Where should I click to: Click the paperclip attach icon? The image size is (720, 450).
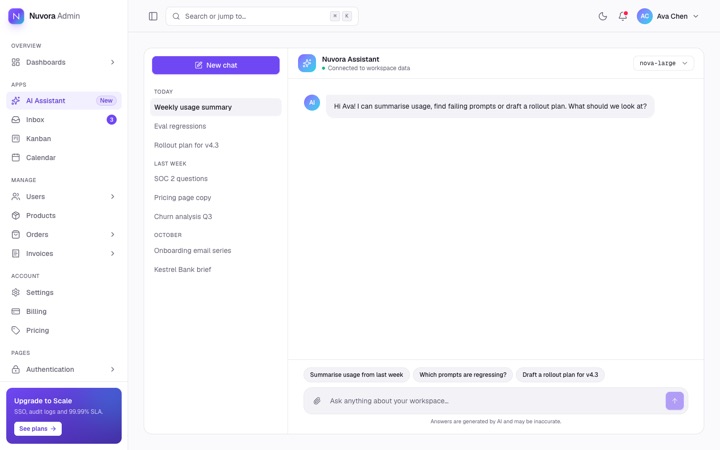coord(317,401)
